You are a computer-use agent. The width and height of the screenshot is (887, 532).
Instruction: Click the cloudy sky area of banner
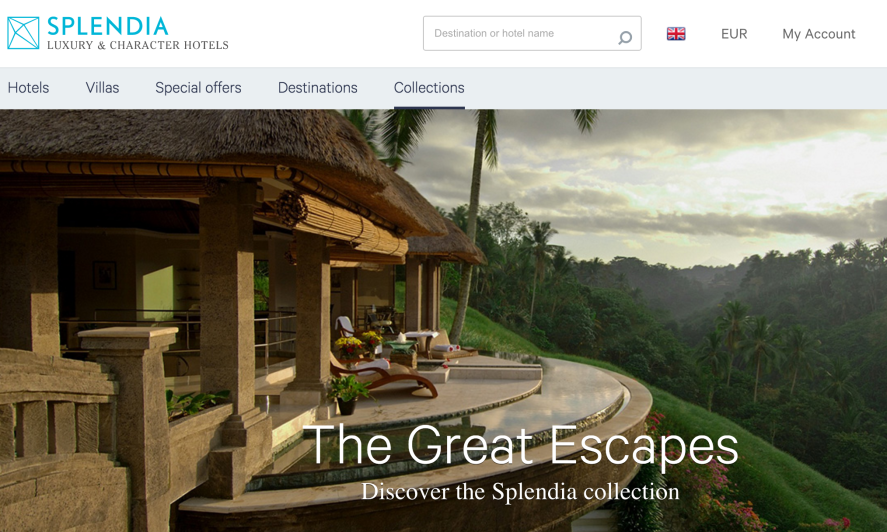click(679, 181)
